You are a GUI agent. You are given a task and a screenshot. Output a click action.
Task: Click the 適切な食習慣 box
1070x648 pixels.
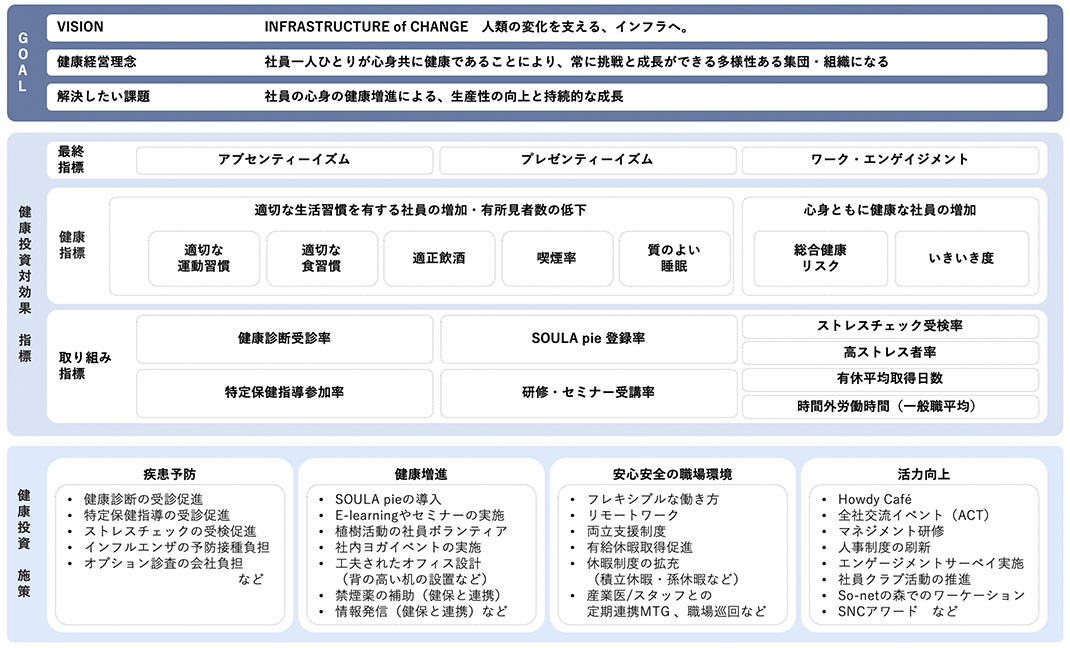tap(322, 258)
